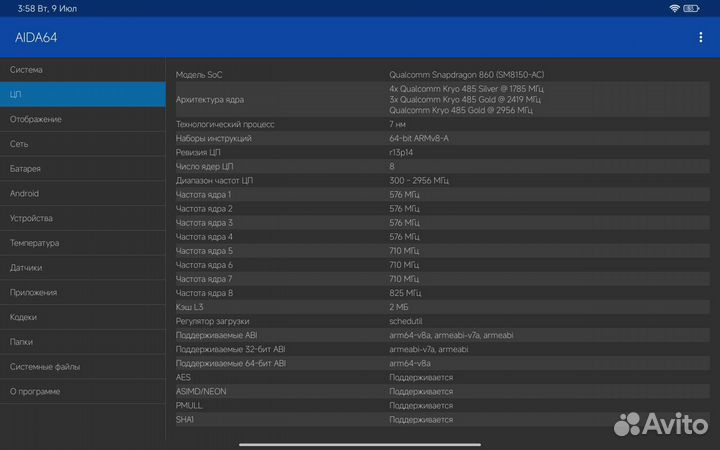View the Температура section
The image size is (720, 450).
point(82,243)
